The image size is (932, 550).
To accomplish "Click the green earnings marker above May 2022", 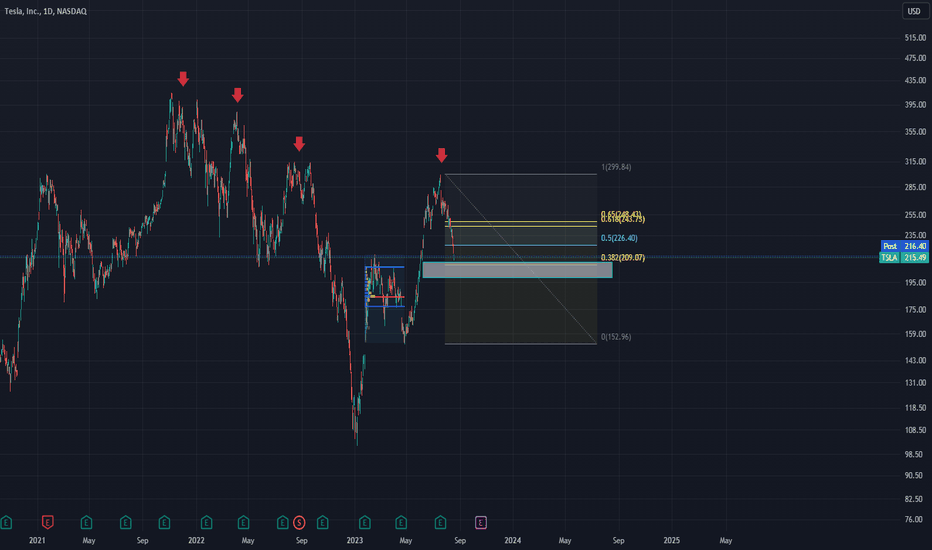I will point(243,523).
